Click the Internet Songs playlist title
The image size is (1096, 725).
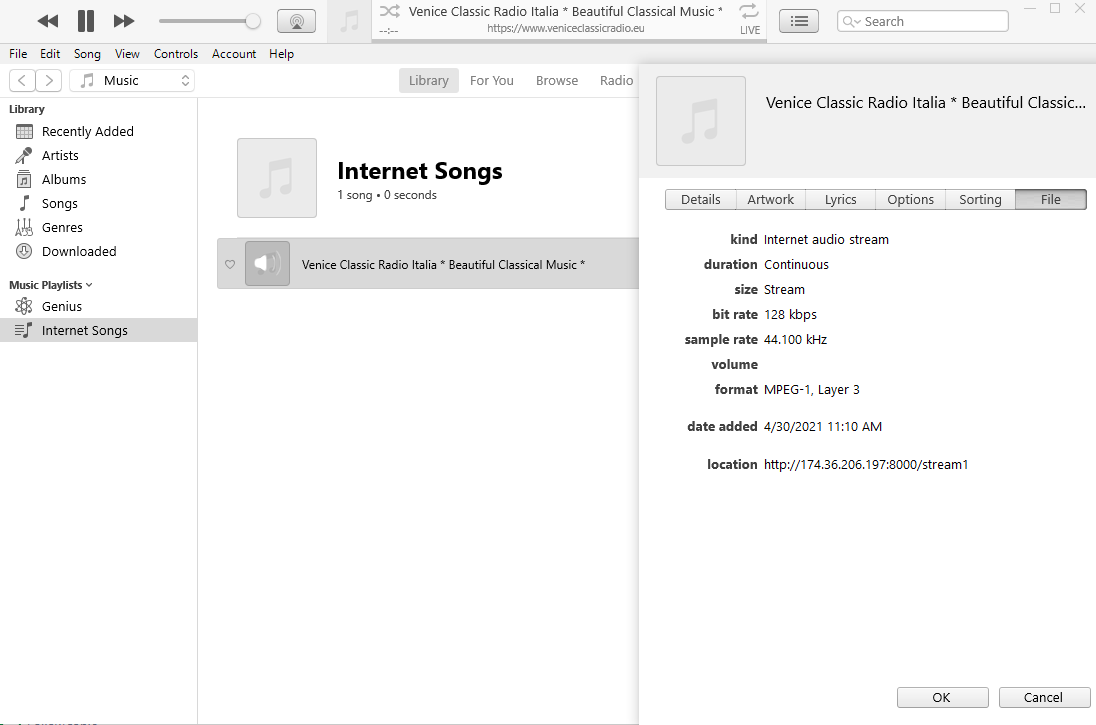(419, 171)
